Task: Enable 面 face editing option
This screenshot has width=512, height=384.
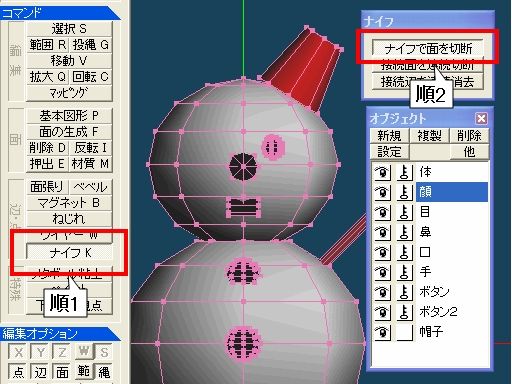Action: pyautogui.click(x=62, y=372)
